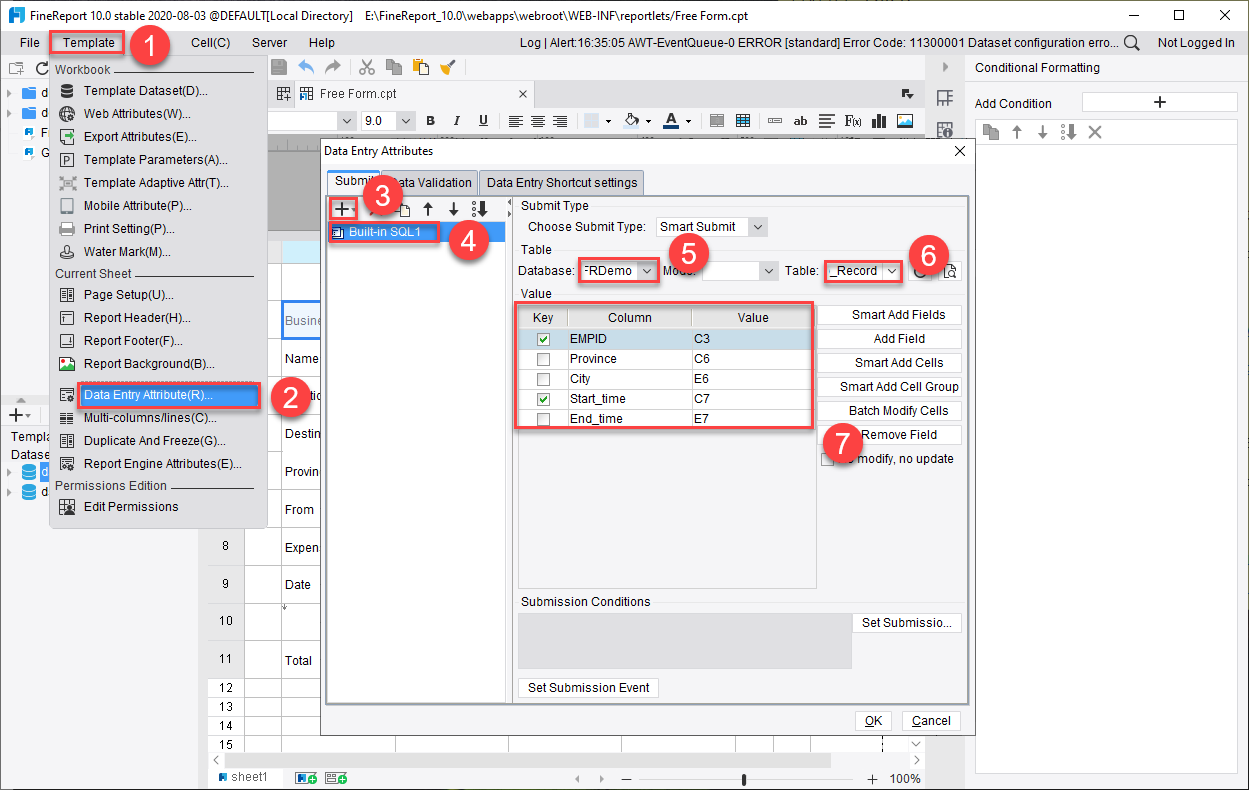Screen dimensions: 1249x790
Task: Click the Merge cells icon
Action: tap(717, 121)
